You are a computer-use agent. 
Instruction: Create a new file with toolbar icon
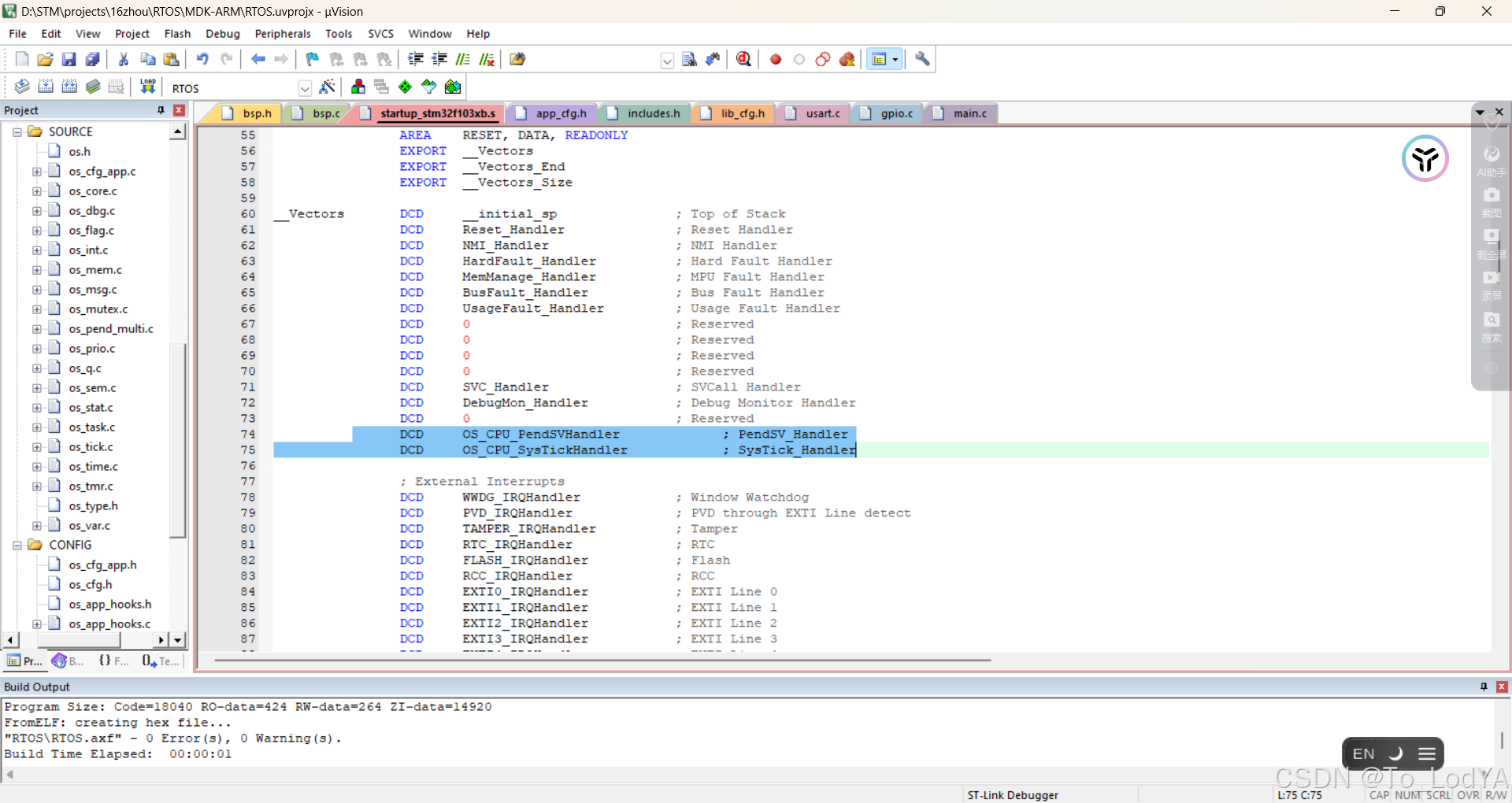click(x=22, y=59)
